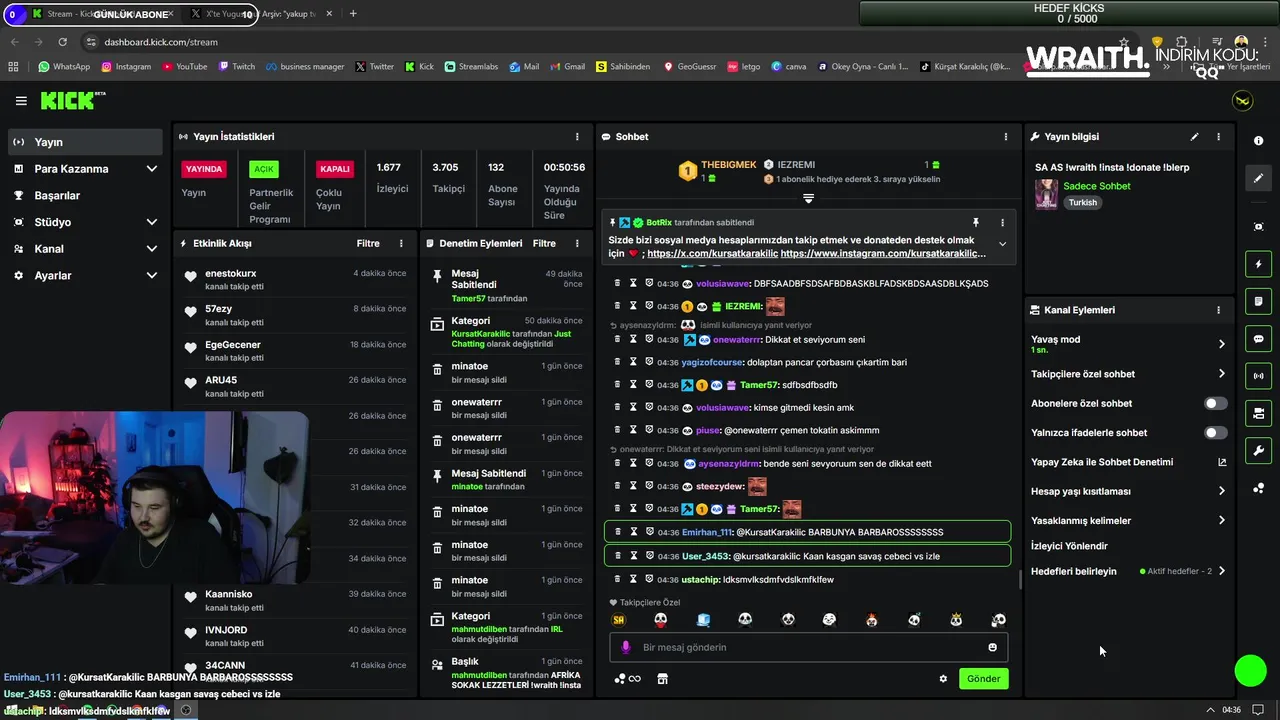Toggle Yalnızca ifadelerle sohbet switch
This screenshot has height=720, width=1280.
[1215, 433]
